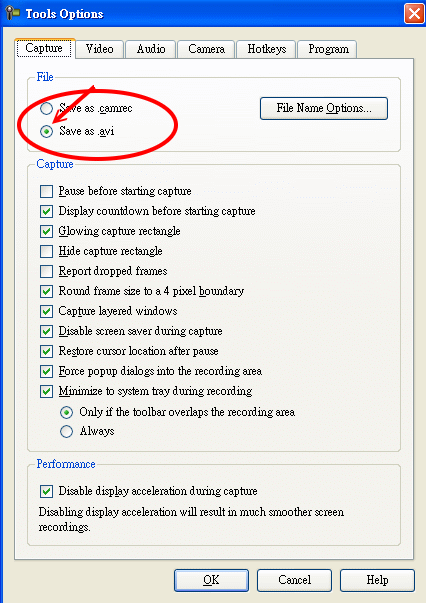Close the Tools Options dialog
This screenshot has width=426, height=603.
click(x=414, y=14)
